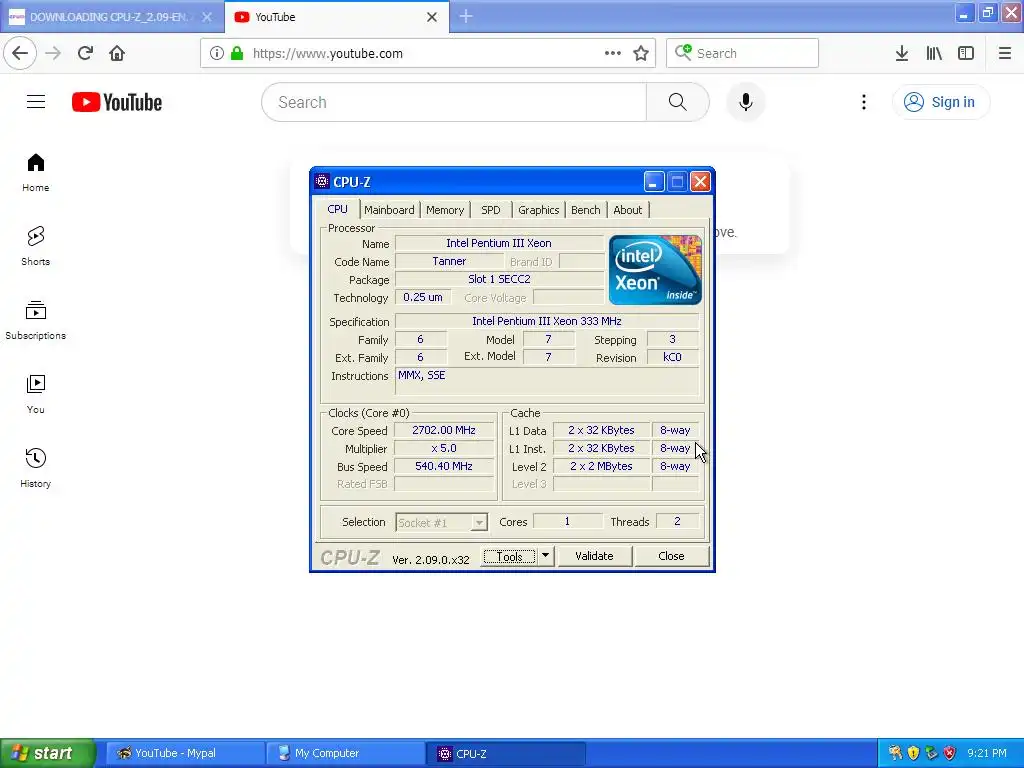Click the Code Name value Tanner

[449, 261]
